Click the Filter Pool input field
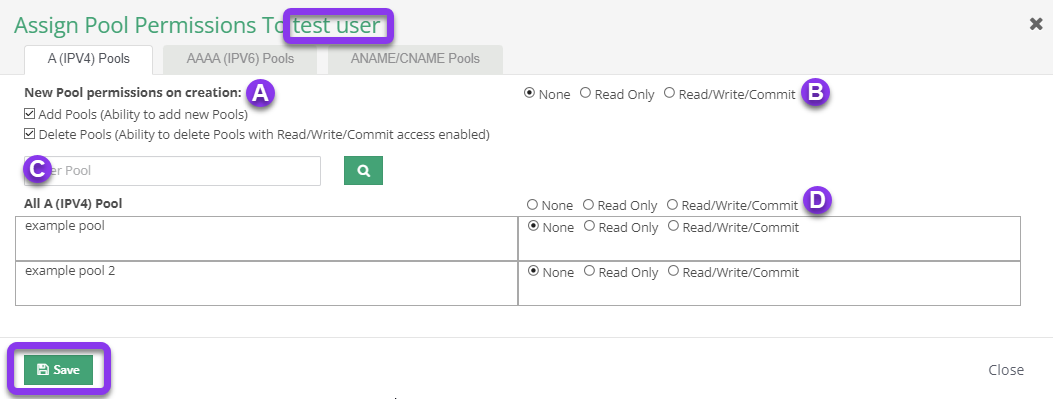Image resolution: width=1053 pixels, height=399 pixels. tap(172, 171)
